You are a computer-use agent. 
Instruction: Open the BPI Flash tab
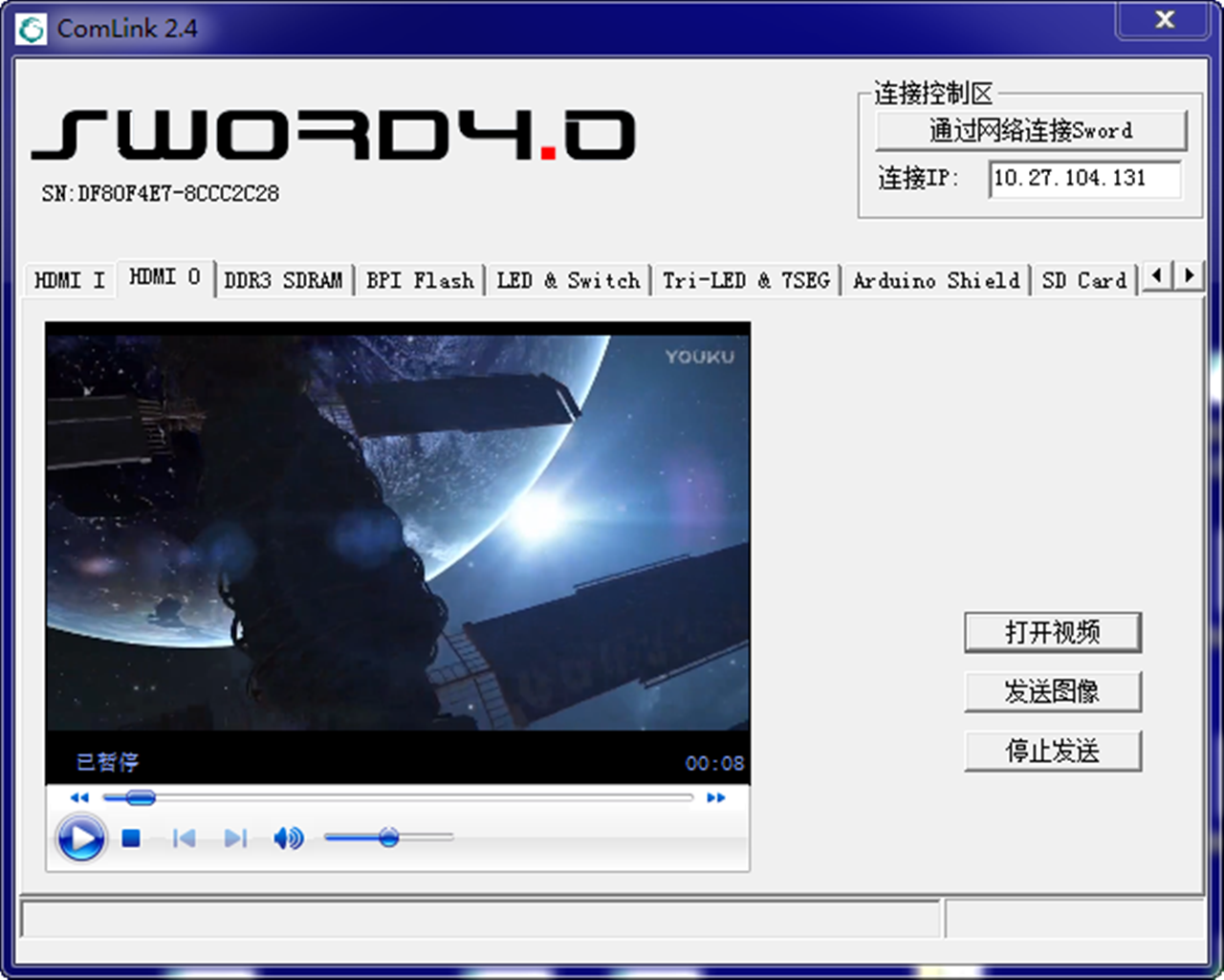(x=420, y=280)
